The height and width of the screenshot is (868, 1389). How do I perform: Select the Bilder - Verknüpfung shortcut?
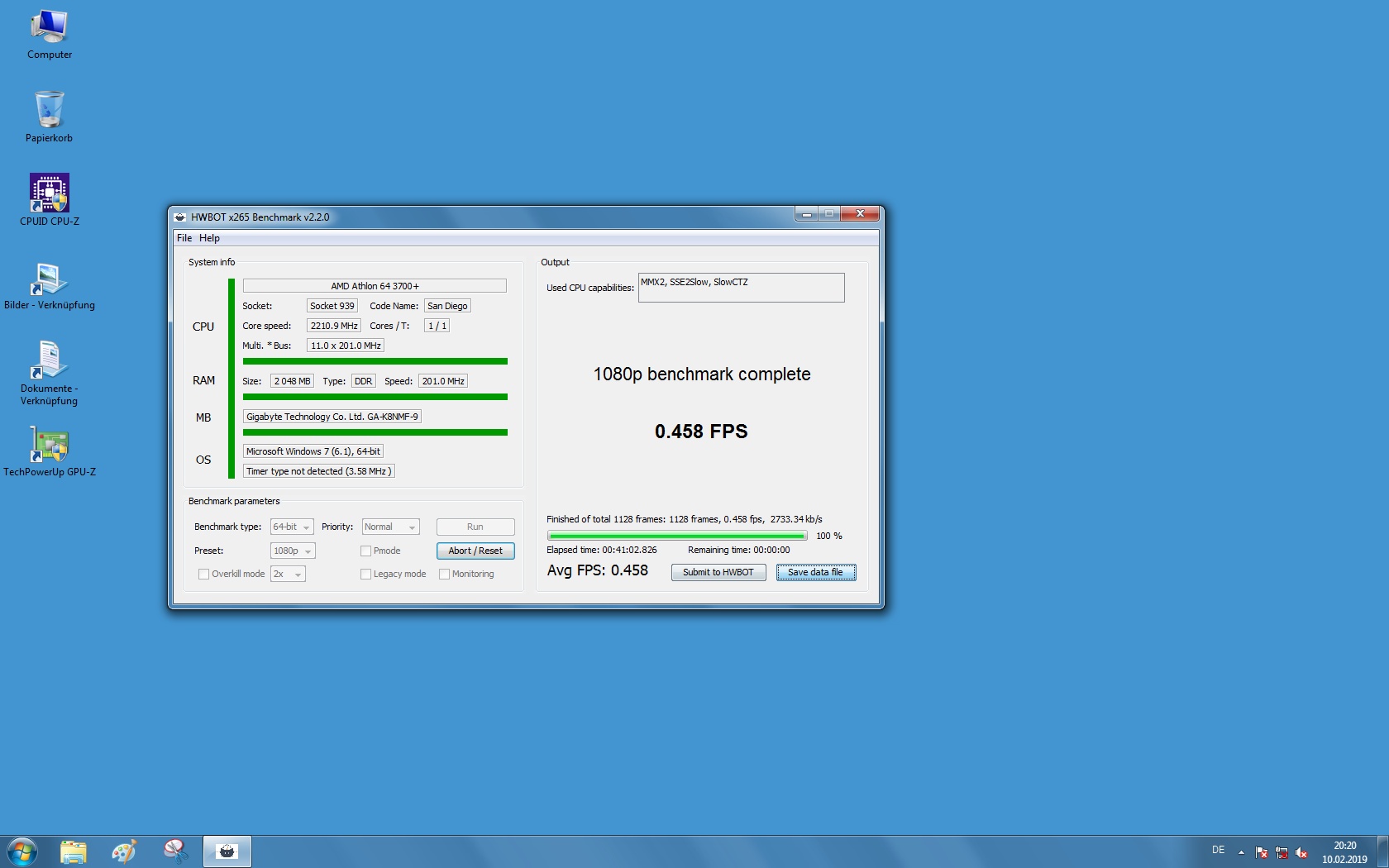coord(50,284)
